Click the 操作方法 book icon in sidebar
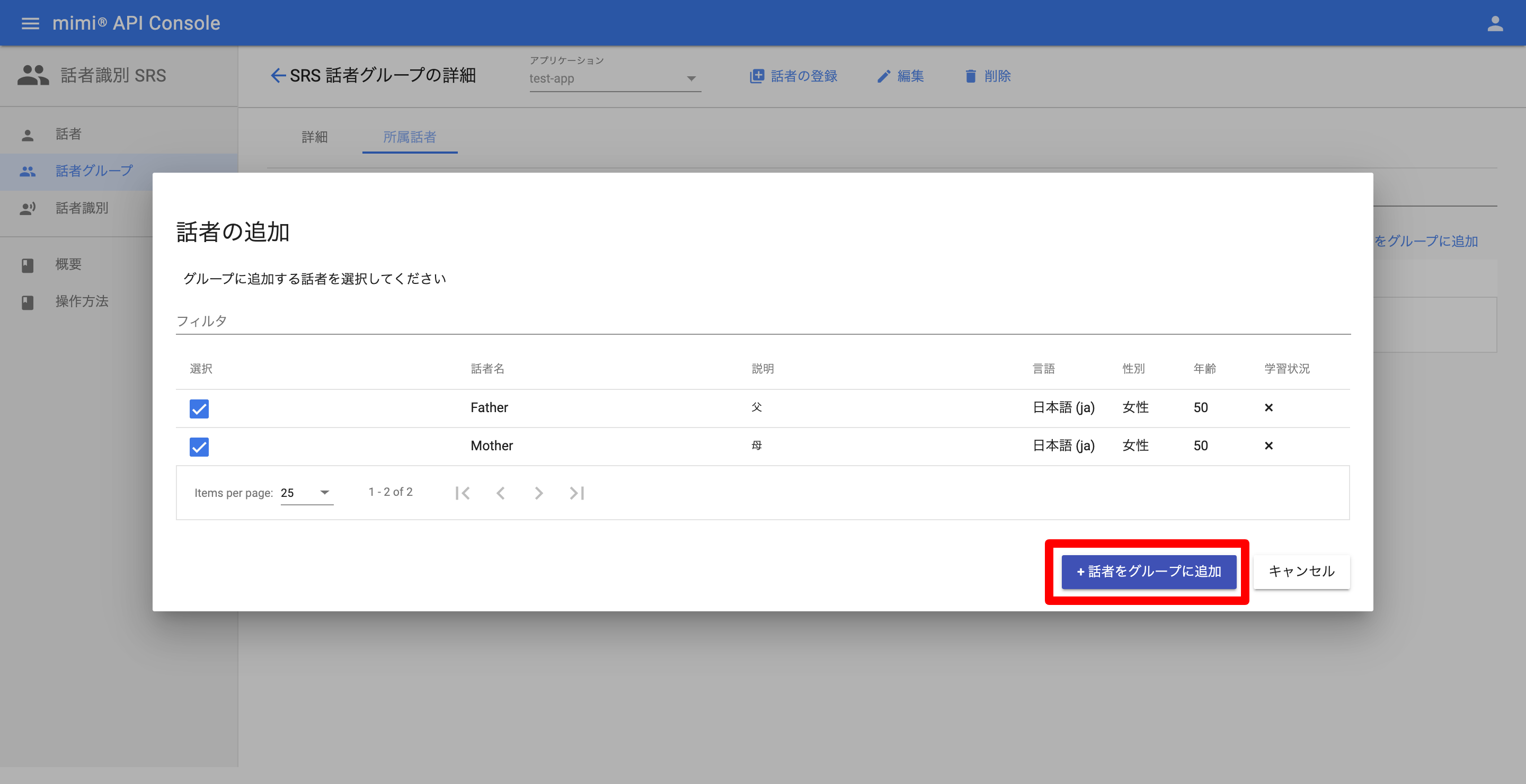The height and width of the screenshot is (784, 1526). point(27,302)
